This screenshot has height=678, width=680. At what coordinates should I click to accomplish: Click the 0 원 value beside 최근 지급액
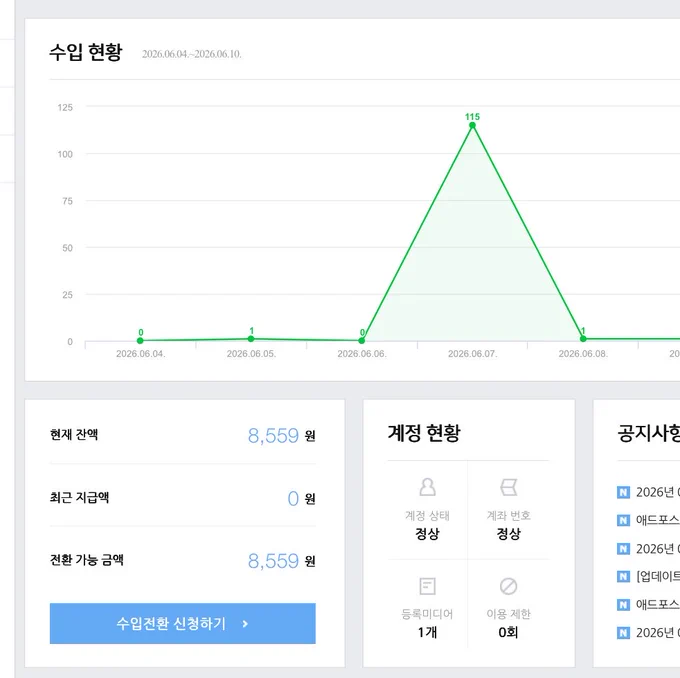coord(301,498)
